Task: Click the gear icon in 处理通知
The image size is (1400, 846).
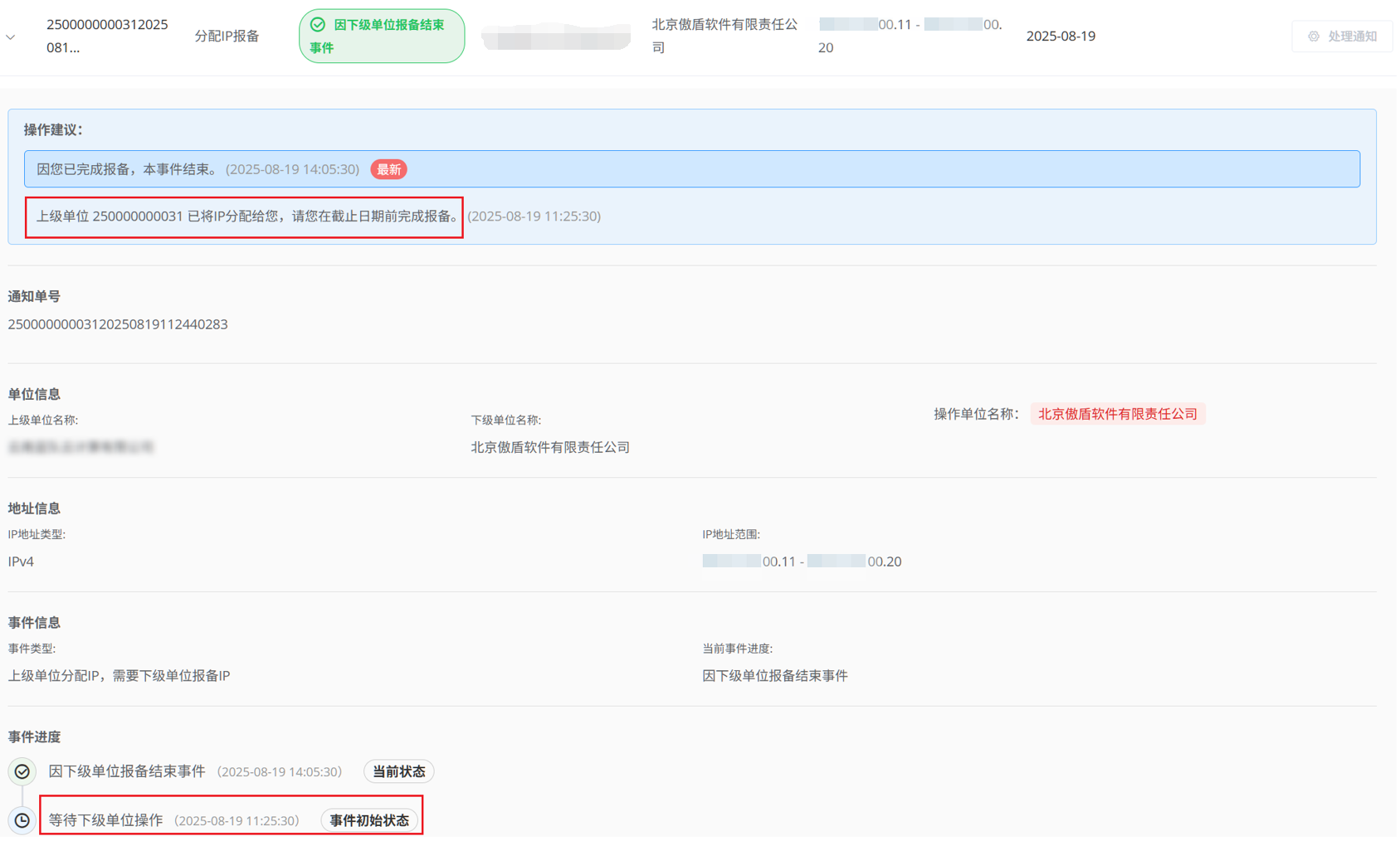Action: [1314, 36]
